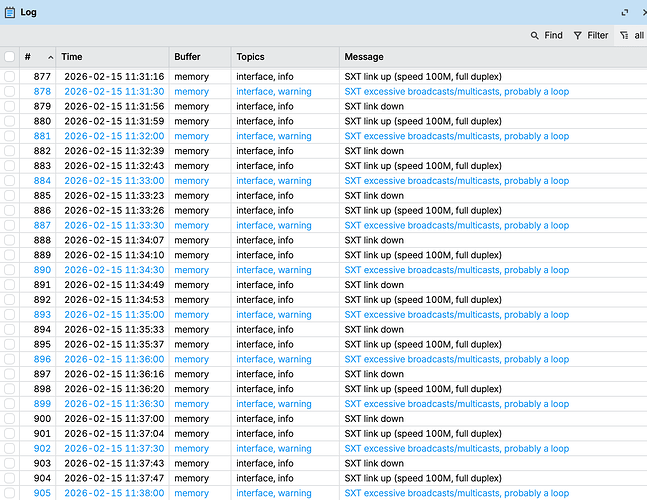
Task: Click the 11:37:04 'SXT link up' message
Action: pyautogui.click(x=423, y=434)
